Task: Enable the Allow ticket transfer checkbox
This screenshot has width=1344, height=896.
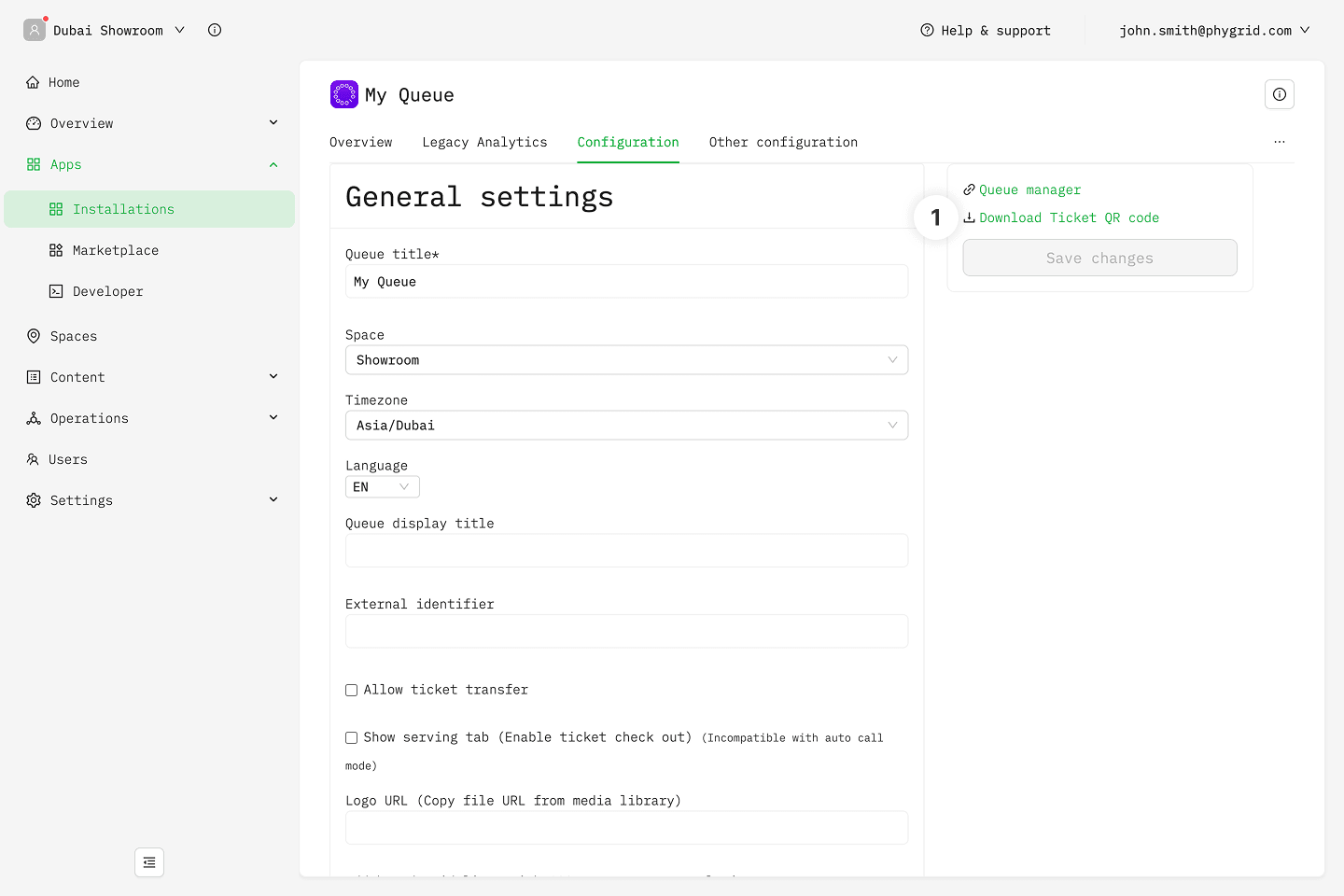Action: click(x=352, y=691)
